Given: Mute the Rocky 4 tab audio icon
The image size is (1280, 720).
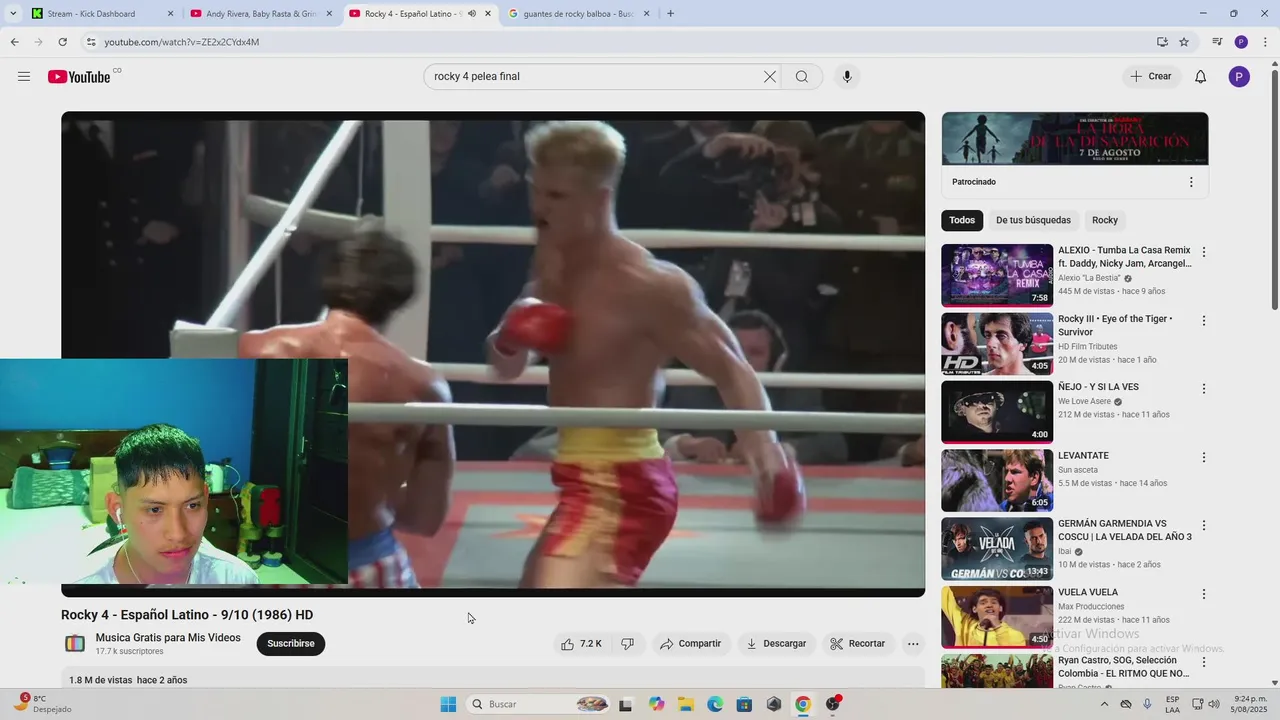Looking at the screenshot, I should (472, 14).
